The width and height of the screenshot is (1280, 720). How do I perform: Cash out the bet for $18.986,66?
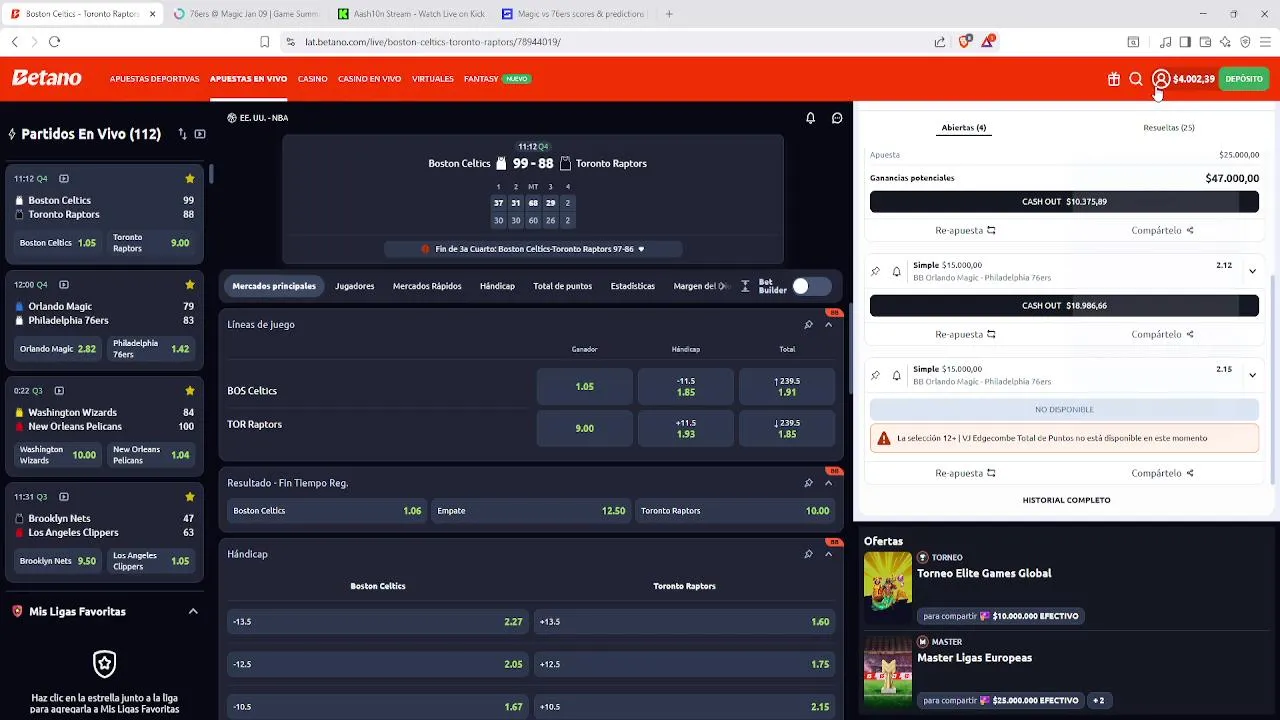coord(1064,306)
